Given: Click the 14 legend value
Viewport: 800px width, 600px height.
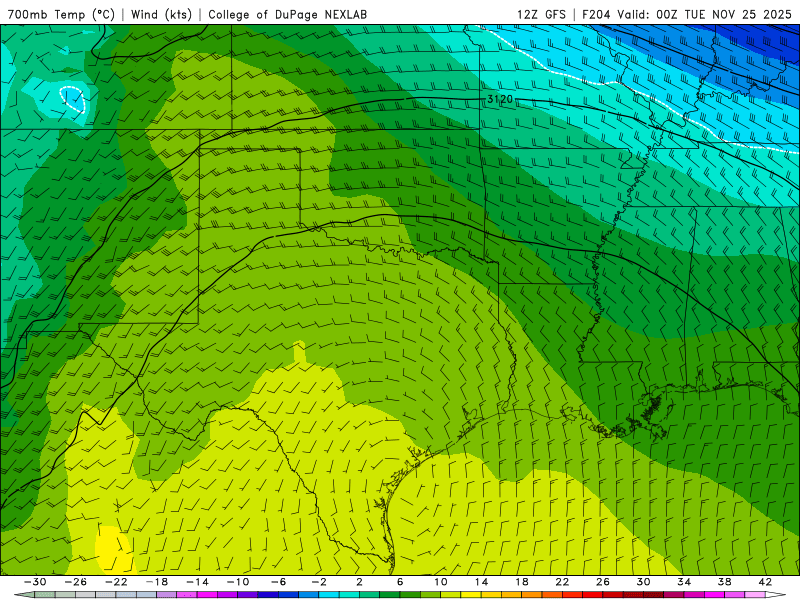Looking at the screenshot, I should click(x=481, y=582).
